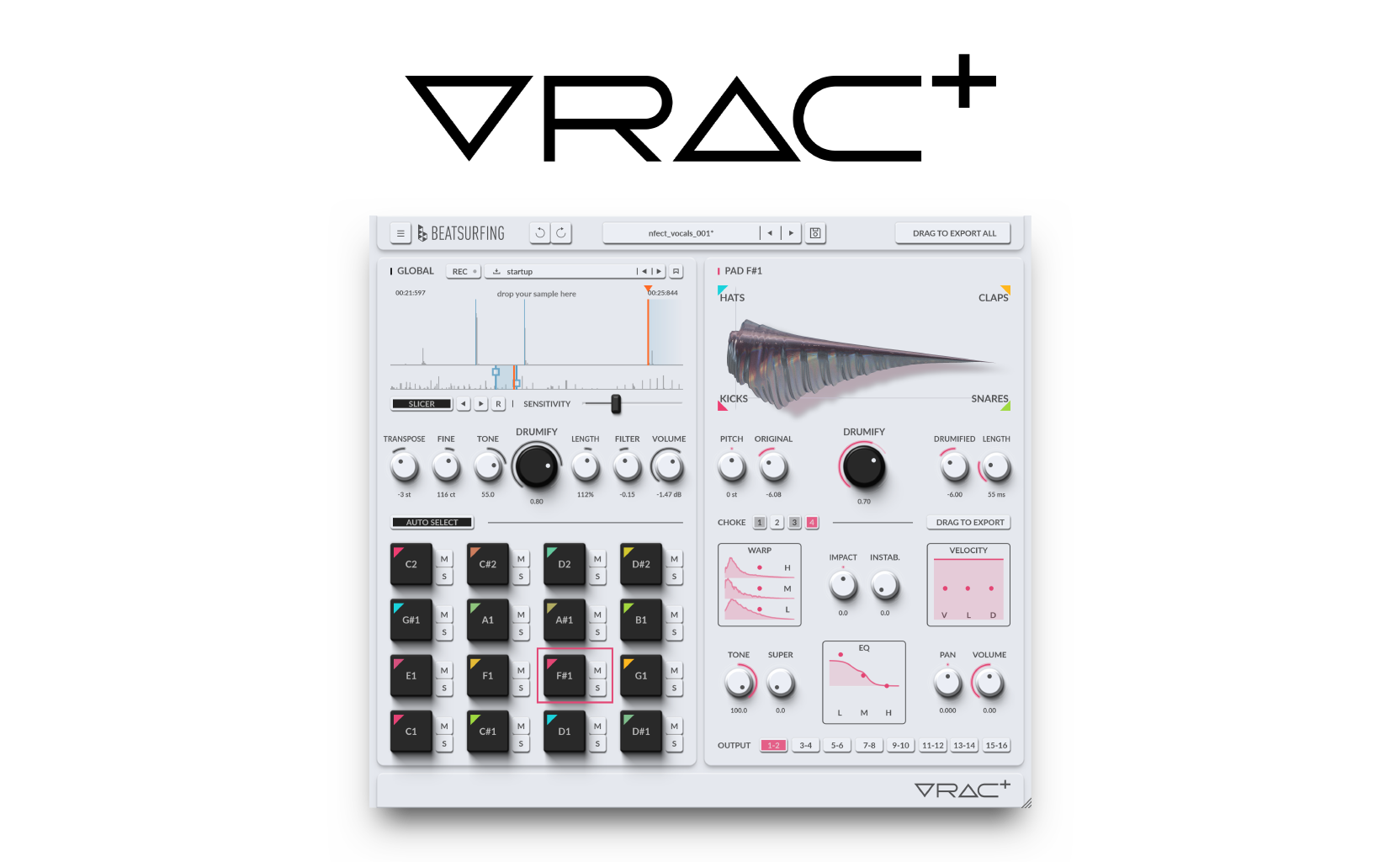Click the global DRUMIFY large knob

click(537, 466)
